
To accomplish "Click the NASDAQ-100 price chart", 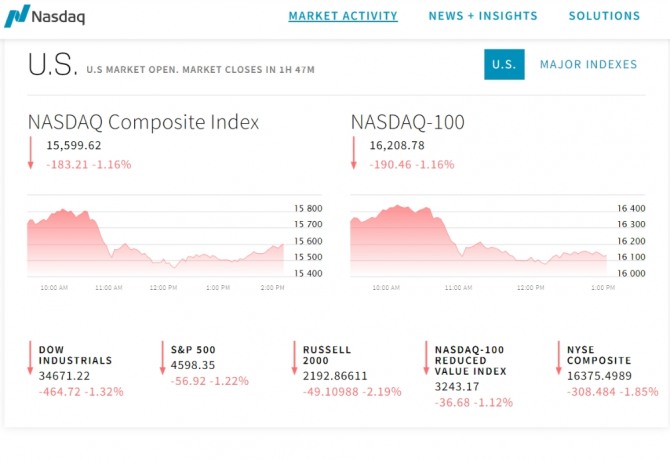I will [478, 240].
